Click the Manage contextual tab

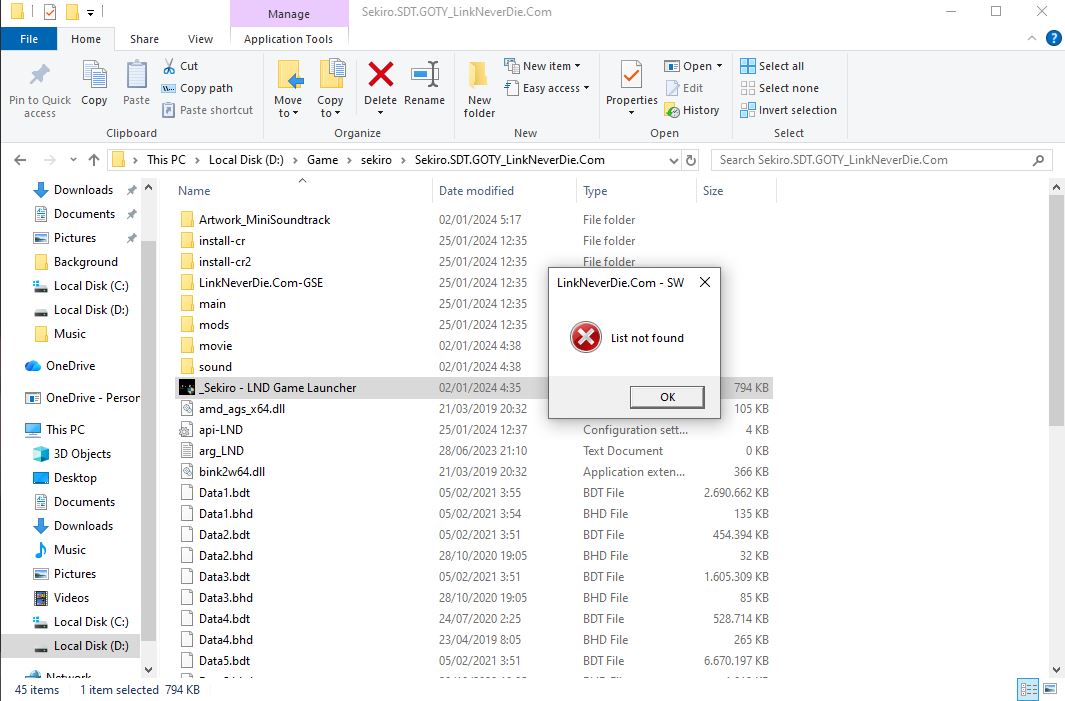[289, 14]
